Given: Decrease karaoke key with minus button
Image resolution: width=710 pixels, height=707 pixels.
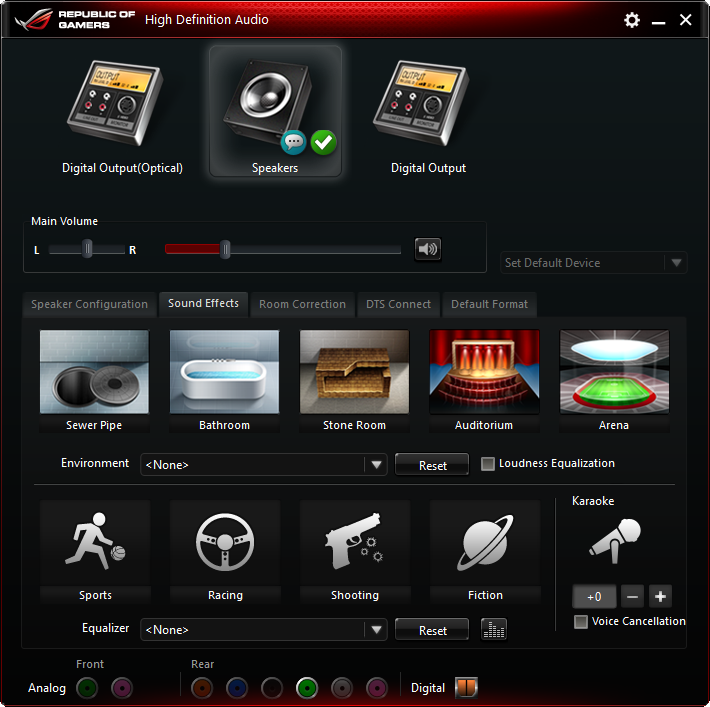Looking at the screenshot, I should [632, 596].
